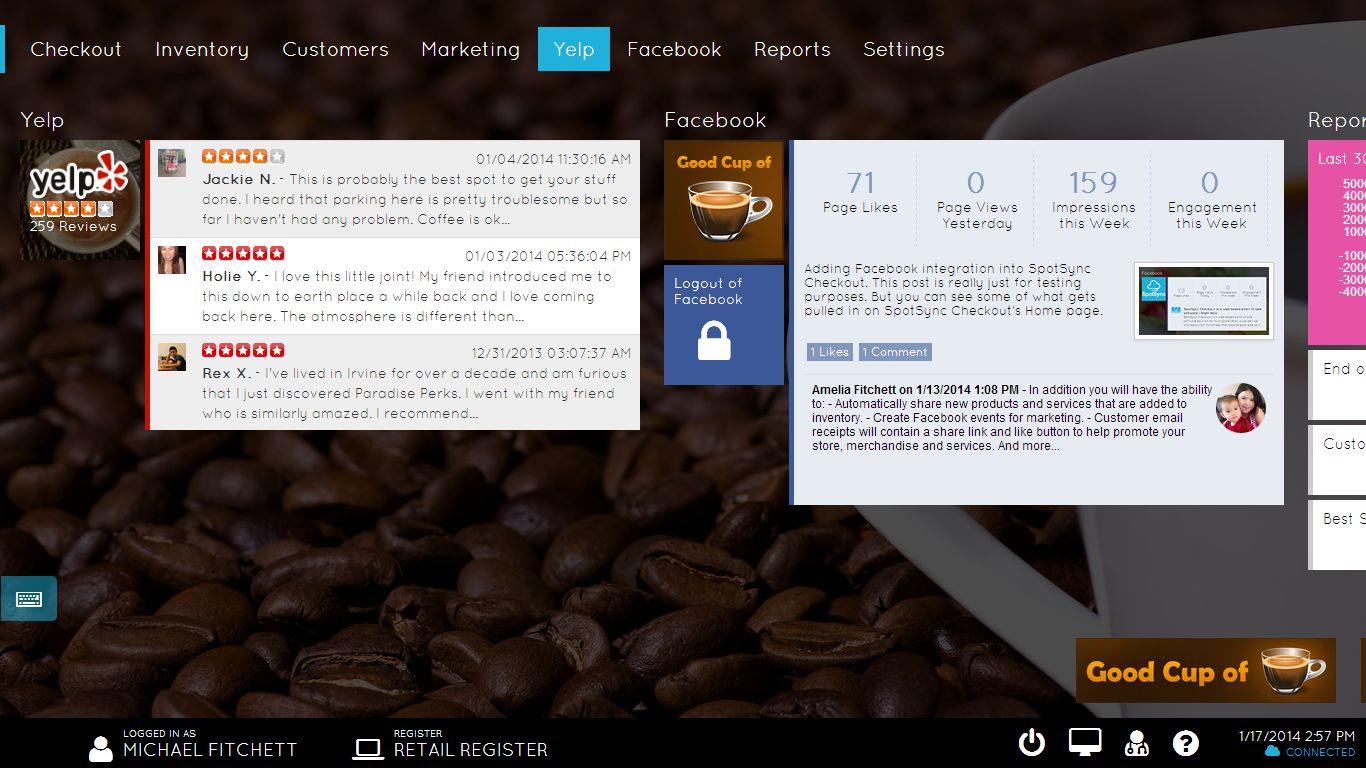Screen dimensions: 1366x768
Task: Click Holie Y.'s reviewer avatar
Action: tap(172, 260)
